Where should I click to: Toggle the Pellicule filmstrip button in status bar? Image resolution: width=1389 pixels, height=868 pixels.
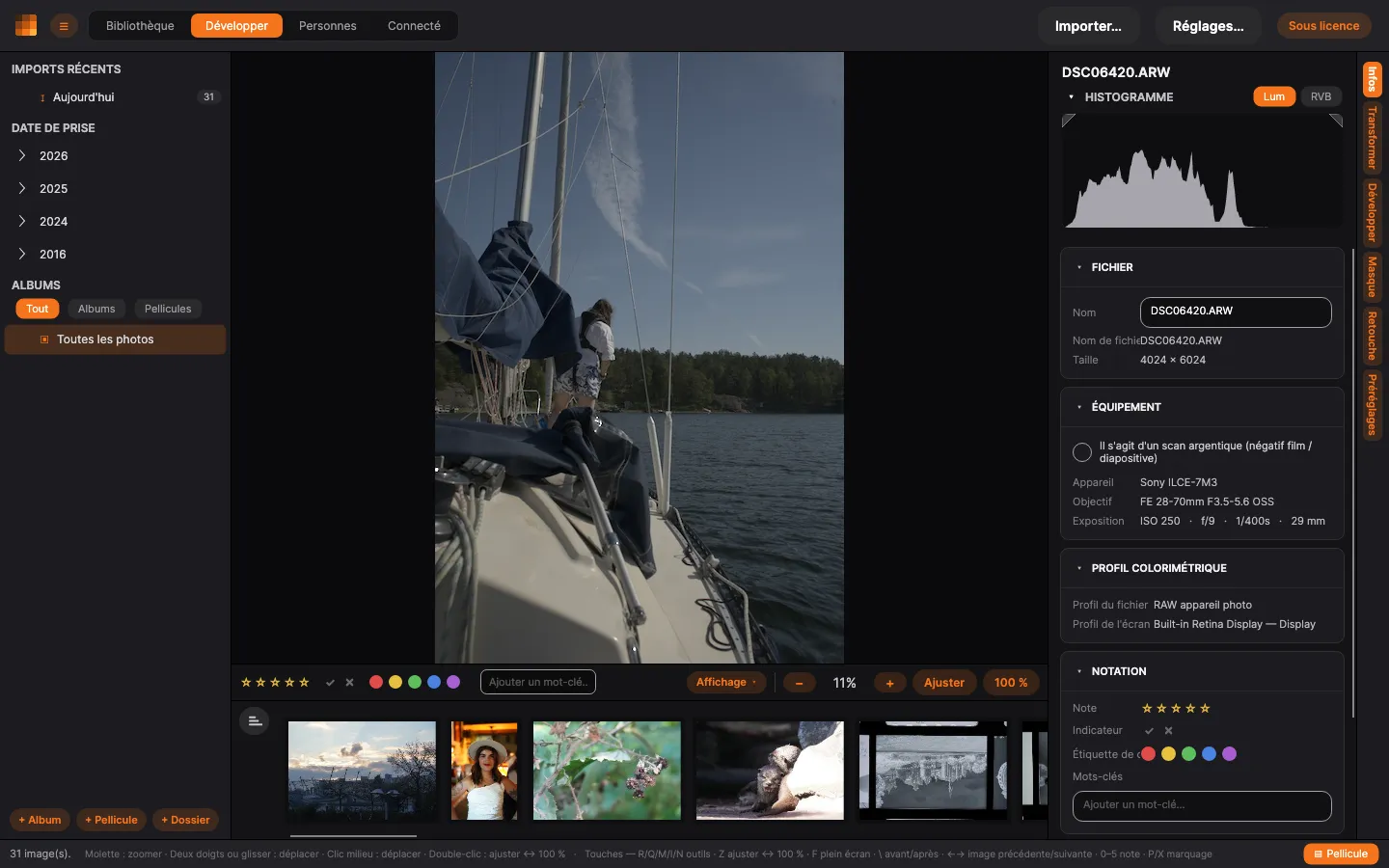[x=1341, y=854]
